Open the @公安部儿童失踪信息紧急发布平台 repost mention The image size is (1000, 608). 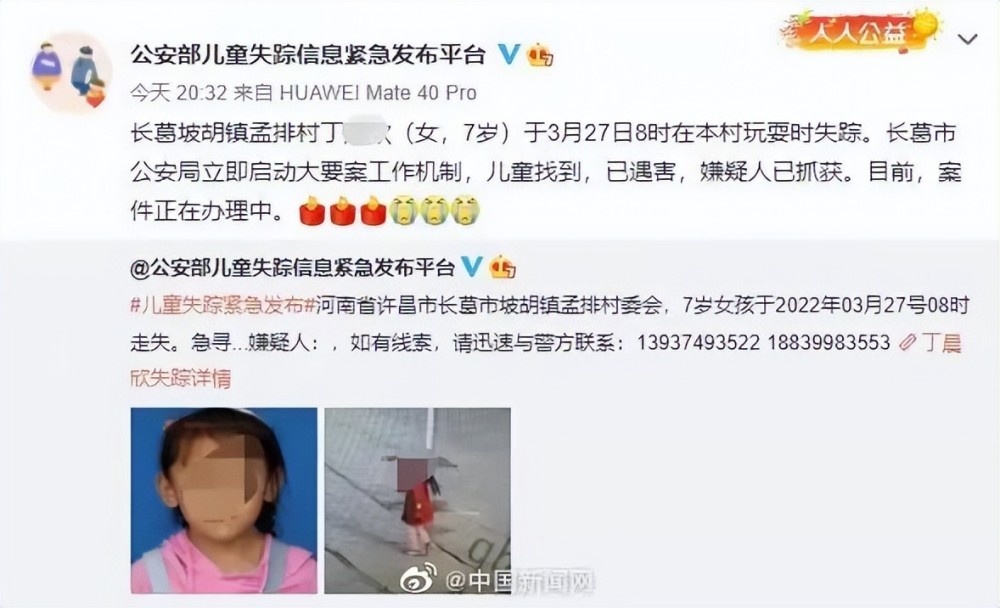tap(292, 267)
